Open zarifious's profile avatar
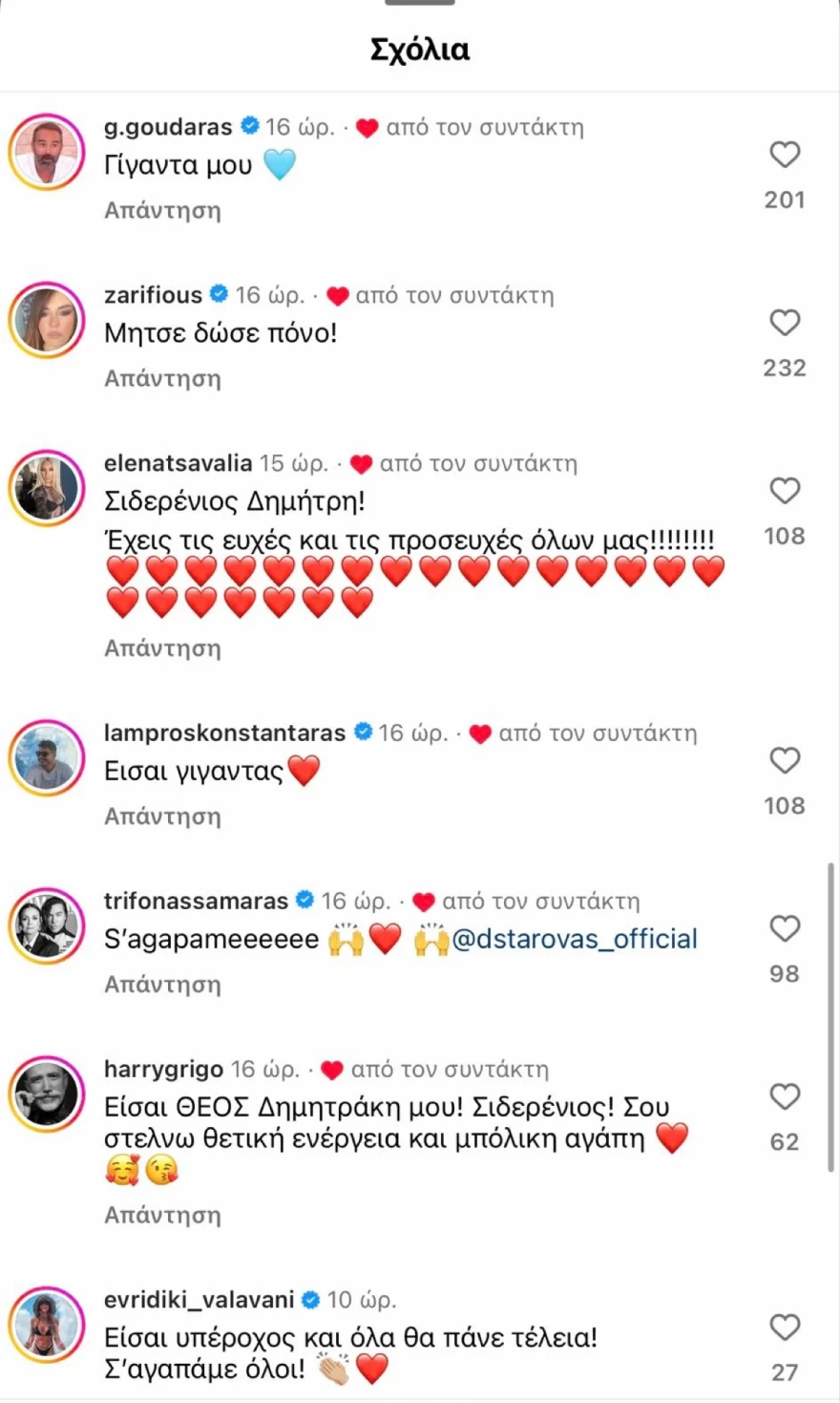Viewport: 840px width, 1403px height. coord(47,321)
